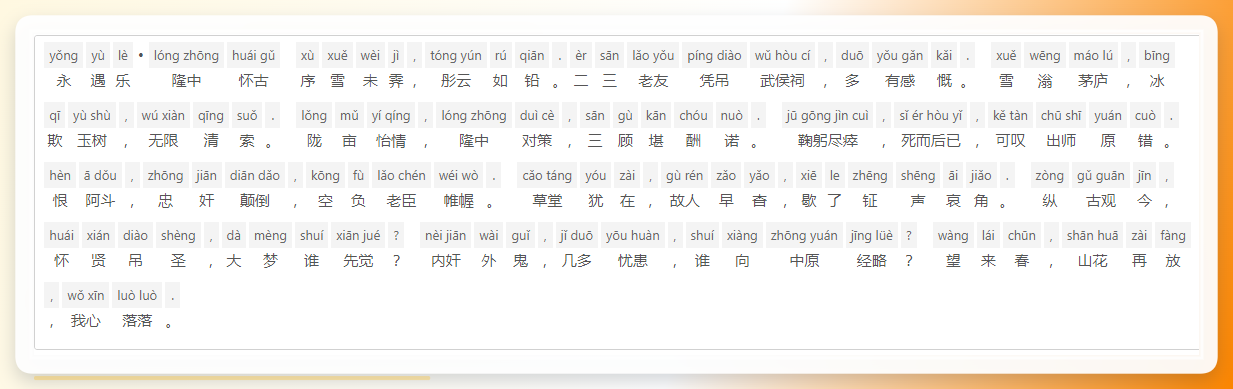This screenshot has height=389, width=1233.
Task: Select the pinyin "jǐ duō"
Action: (577, 236)
